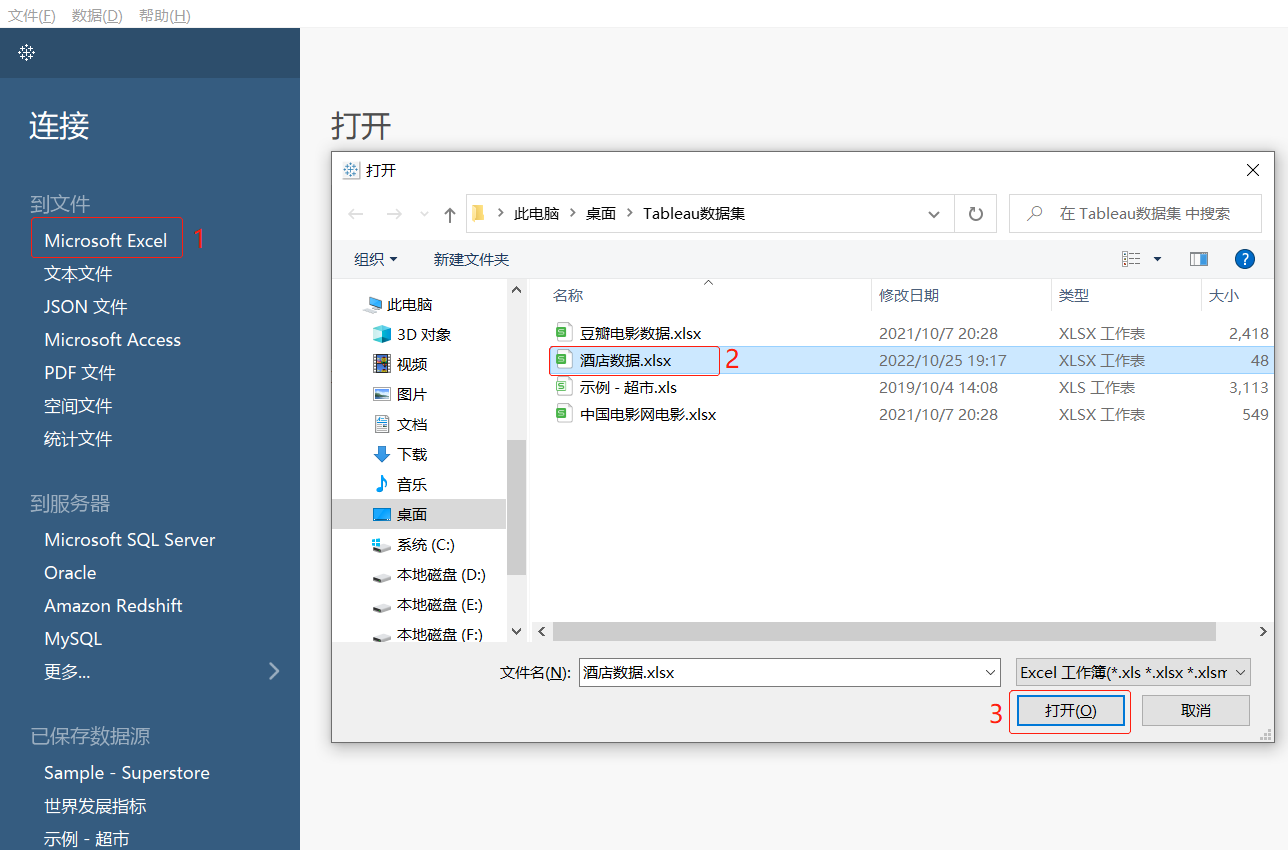The width and height of the screenshot is (1288, 850).
Task: Click the search magnifier icon in the dialog
Action: pyautogui.click(x=1036, y=213)
